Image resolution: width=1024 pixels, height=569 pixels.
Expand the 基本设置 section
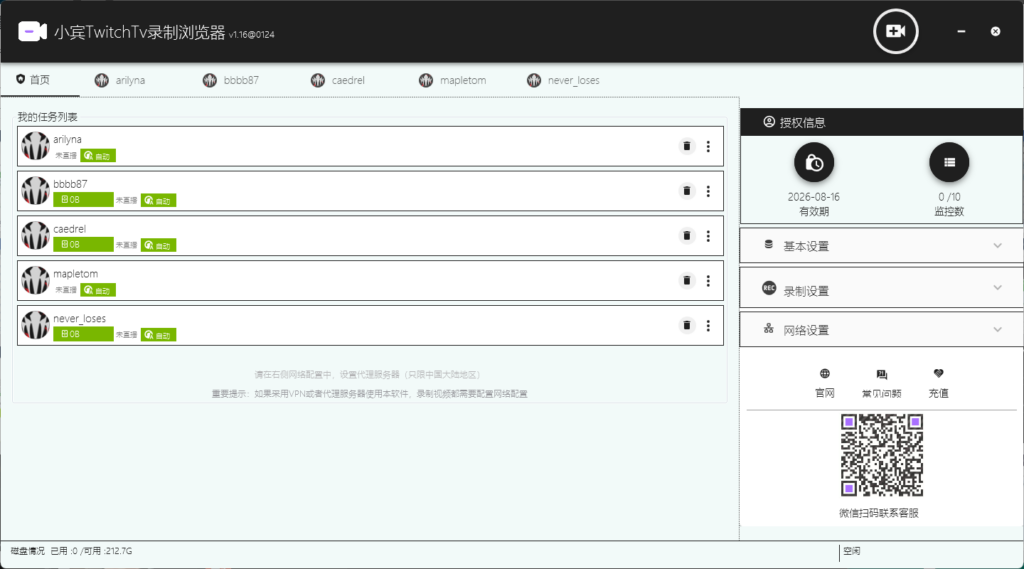click(x=881, y=246)
